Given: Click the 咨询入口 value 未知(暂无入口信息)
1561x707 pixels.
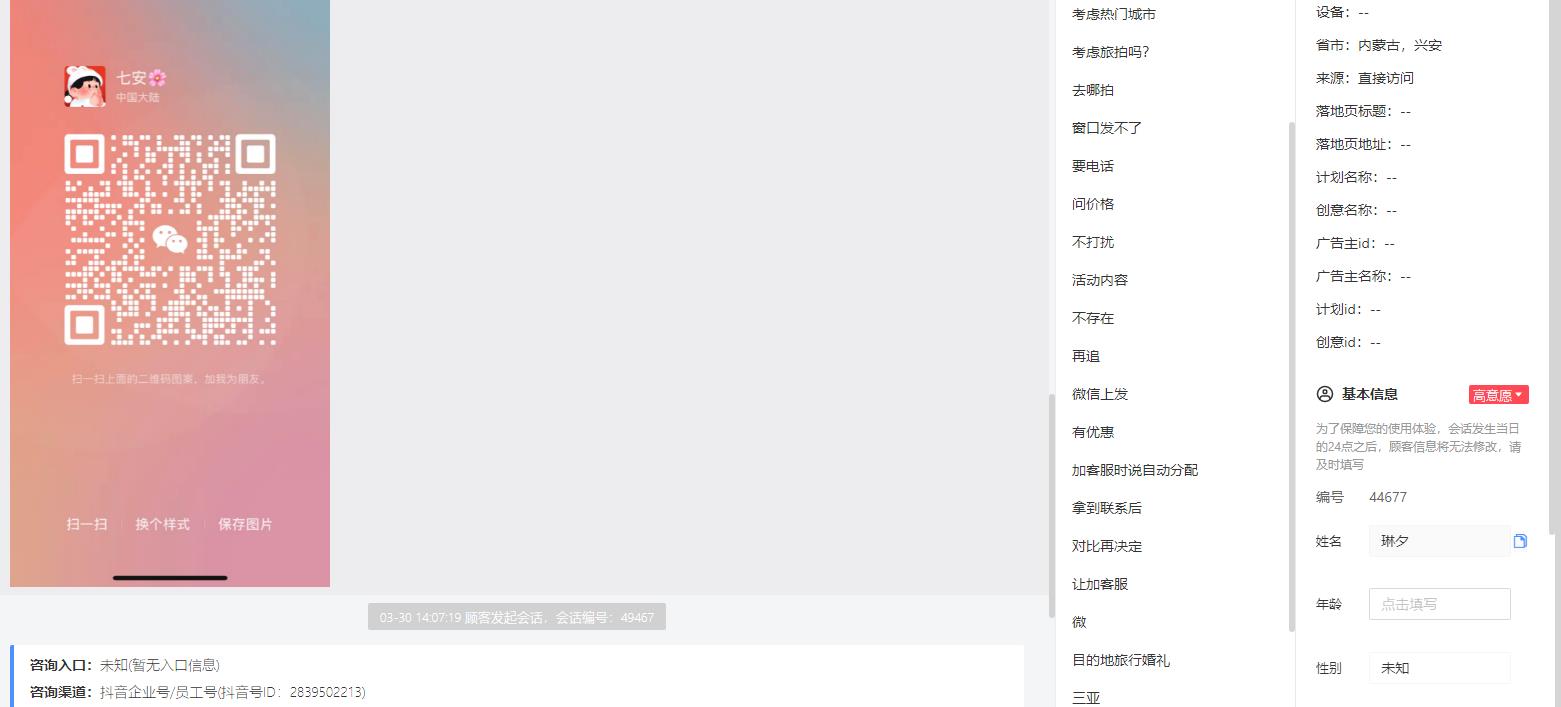Looking at the screenshot, I should 160,665.
